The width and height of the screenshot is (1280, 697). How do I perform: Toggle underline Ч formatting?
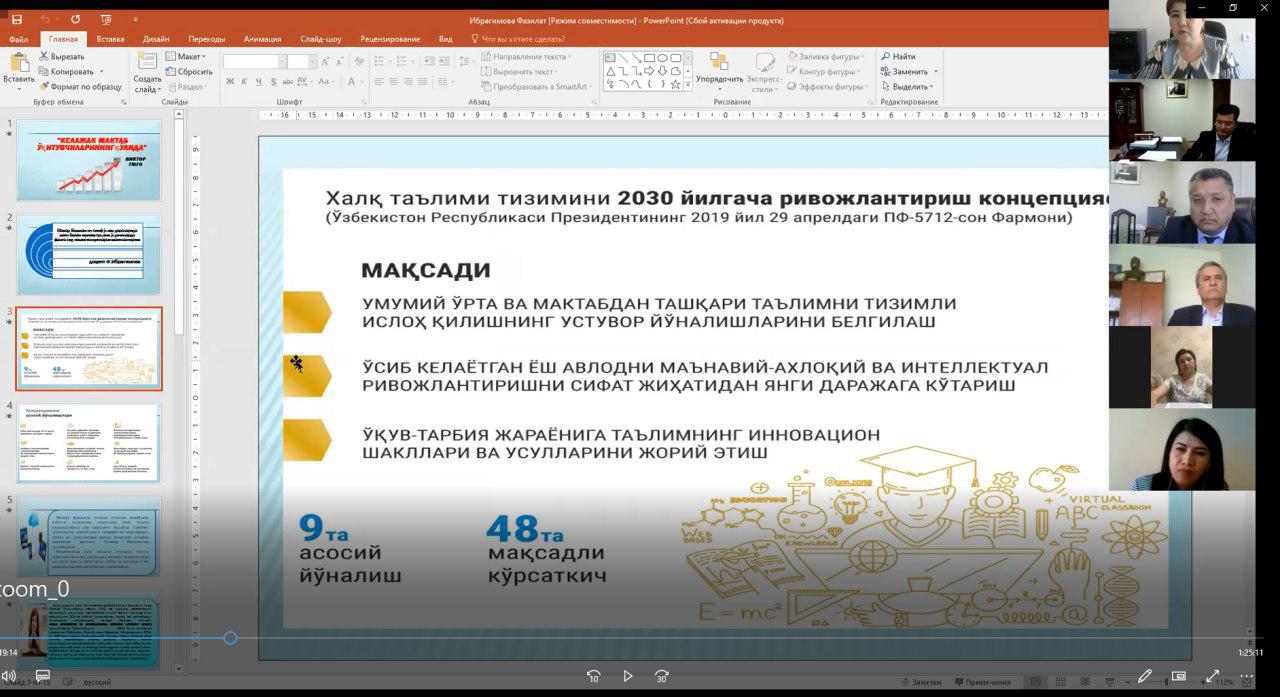click(x=258, y=82)
